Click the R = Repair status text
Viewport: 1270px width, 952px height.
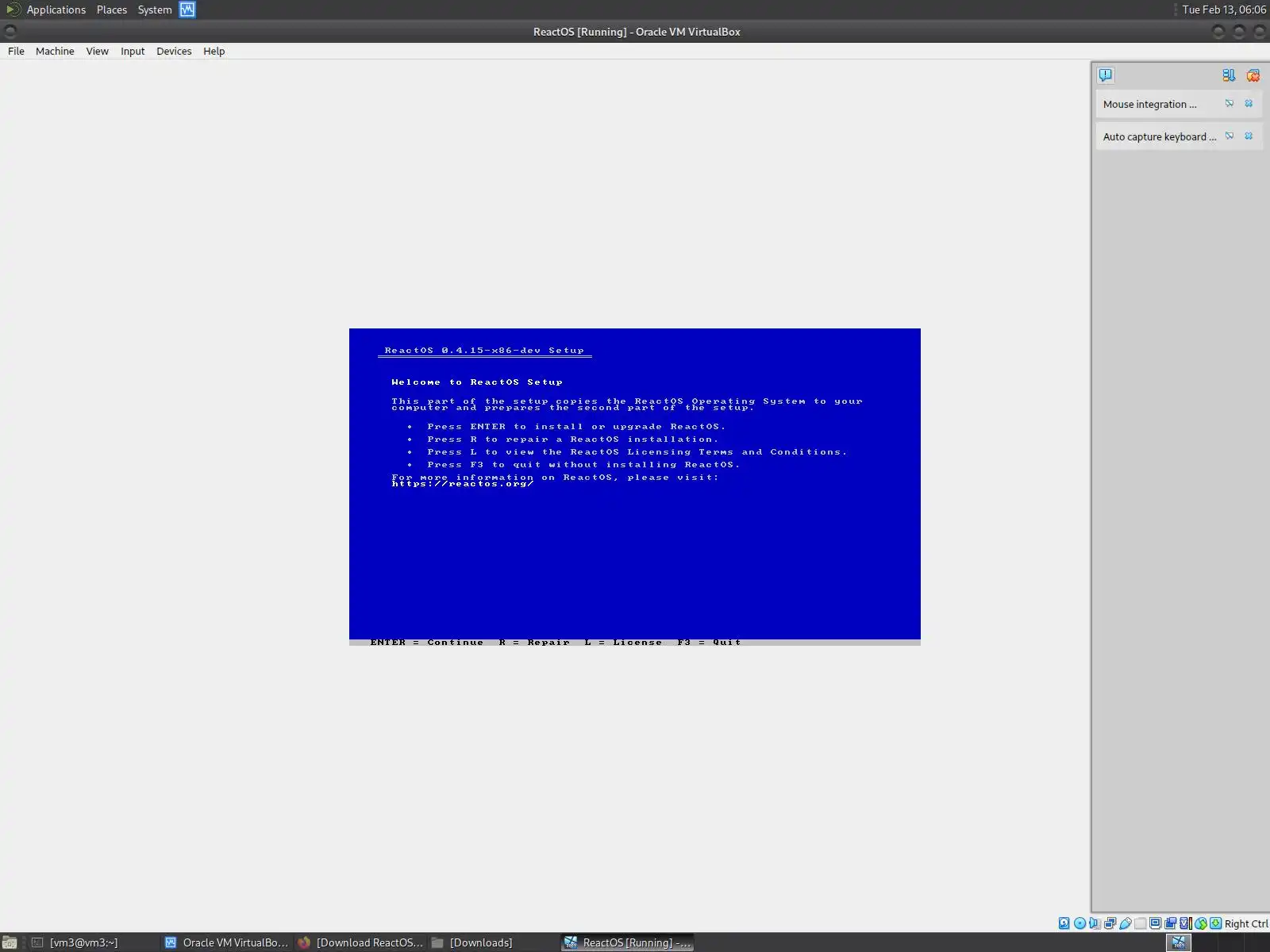click(534, 642)
